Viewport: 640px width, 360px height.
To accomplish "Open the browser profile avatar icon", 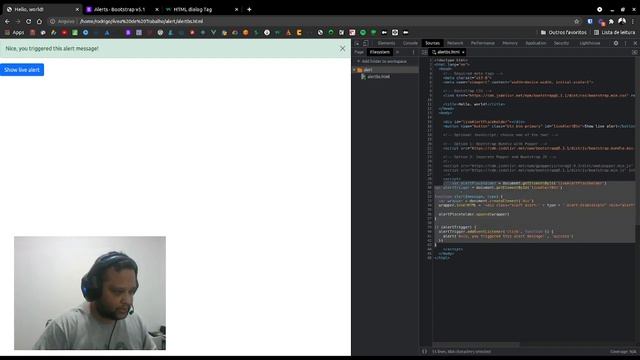I will click(622, 21).
